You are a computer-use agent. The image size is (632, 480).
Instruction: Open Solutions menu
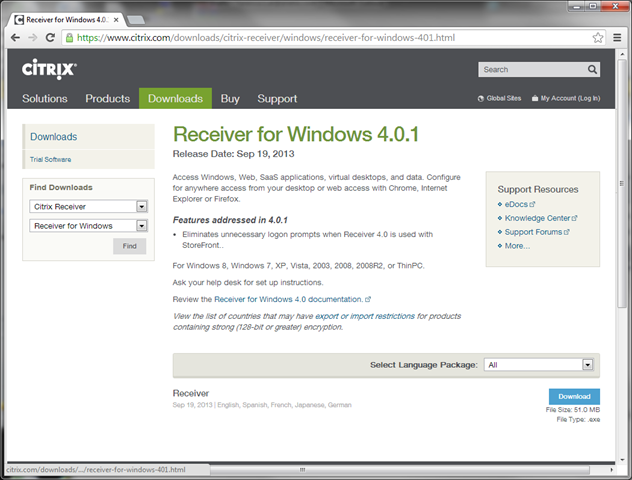tap(45, 99)
